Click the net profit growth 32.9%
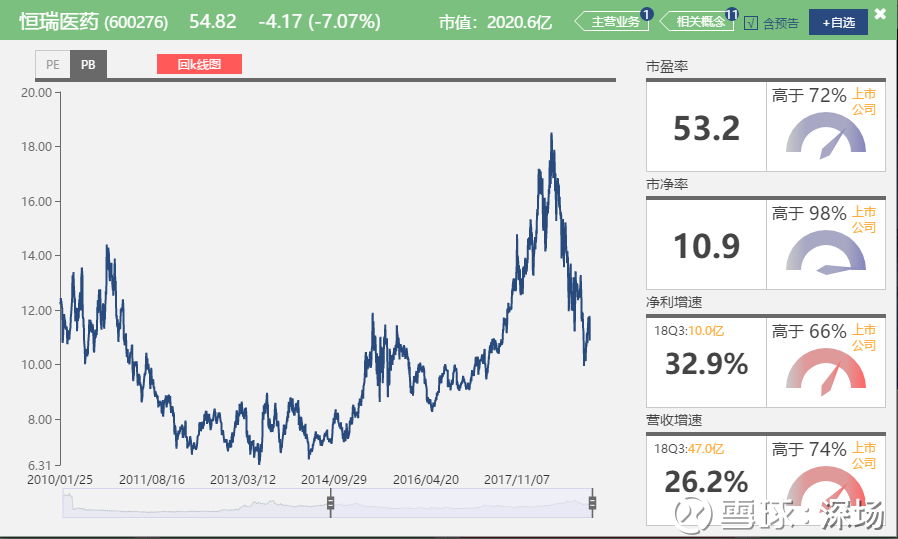Screen dimensions: 898x539 pos(707,364)
